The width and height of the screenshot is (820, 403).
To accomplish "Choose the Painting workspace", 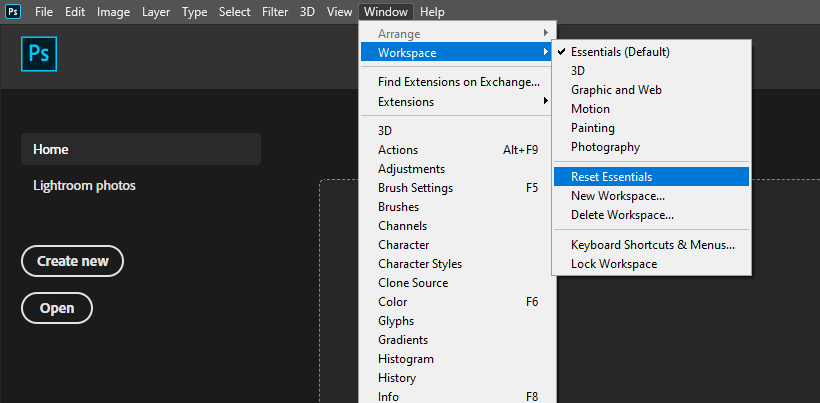I will click(593, 128).
